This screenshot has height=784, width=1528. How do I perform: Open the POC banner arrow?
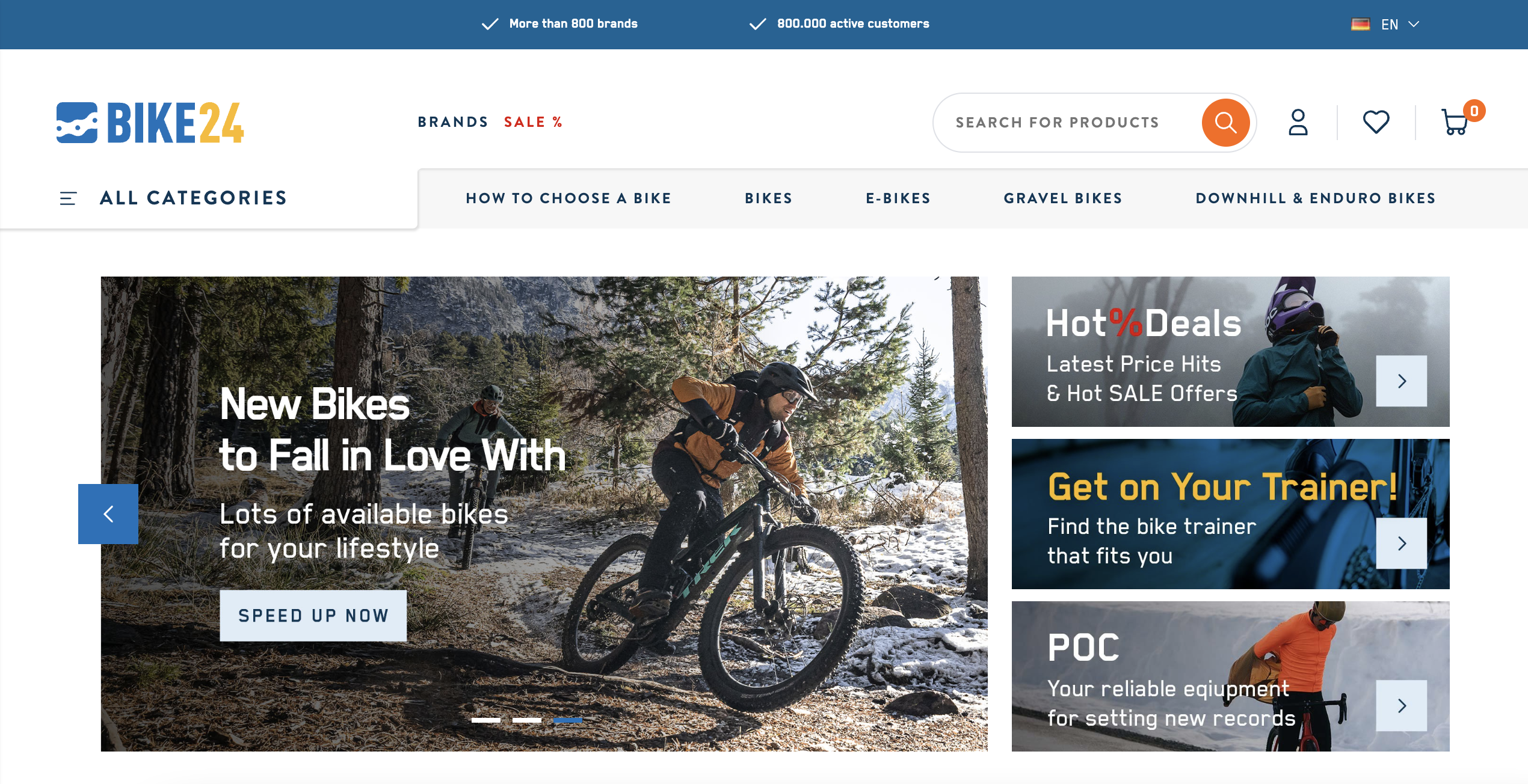1402,706
